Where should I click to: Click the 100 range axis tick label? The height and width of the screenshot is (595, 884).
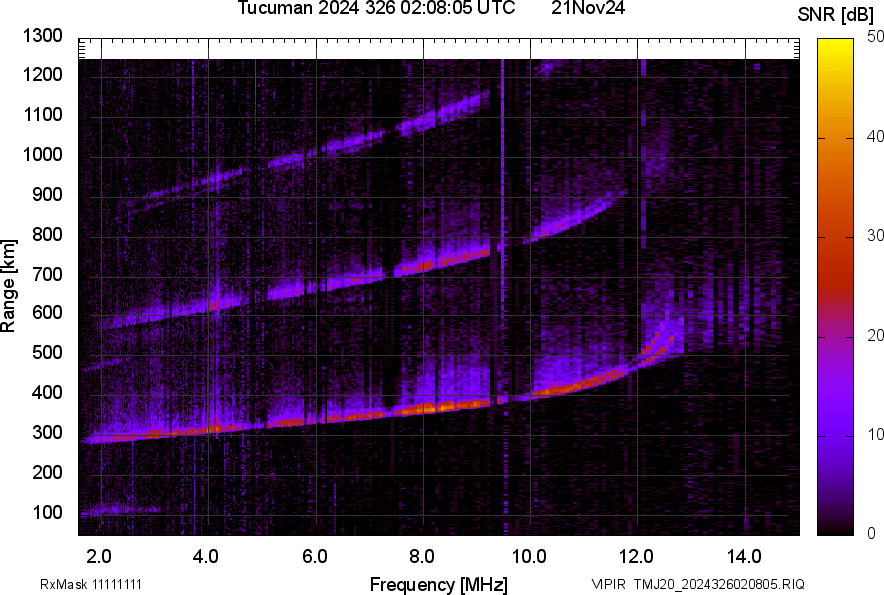pos(49,512)
